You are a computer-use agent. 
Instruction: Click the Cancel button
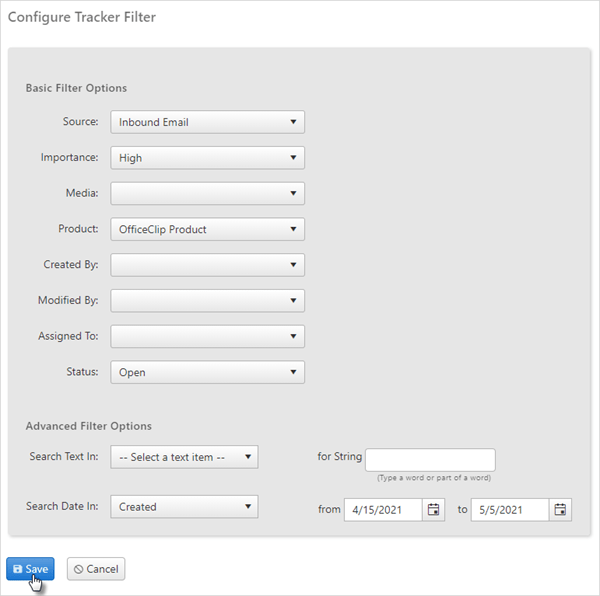coord(96,569)
